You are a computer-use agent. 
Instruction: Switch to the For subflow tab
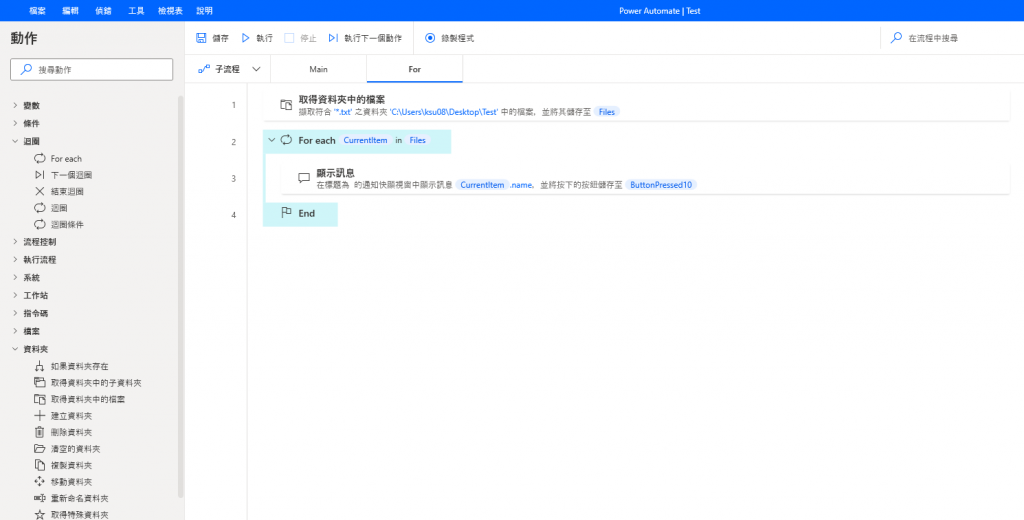coord(415,69)
